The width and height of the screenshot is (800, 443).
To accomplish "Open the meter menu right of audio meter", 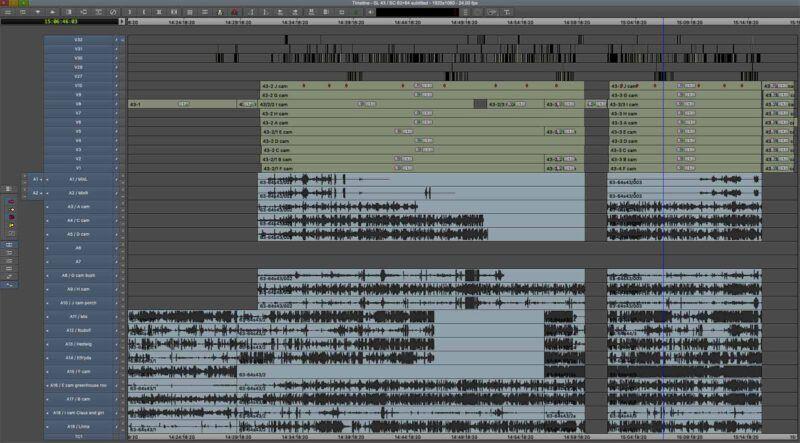I will coord(465,12).
